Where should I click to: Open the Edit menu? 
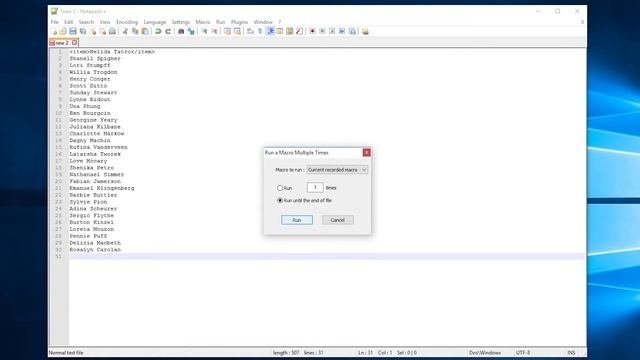[69, 22]
